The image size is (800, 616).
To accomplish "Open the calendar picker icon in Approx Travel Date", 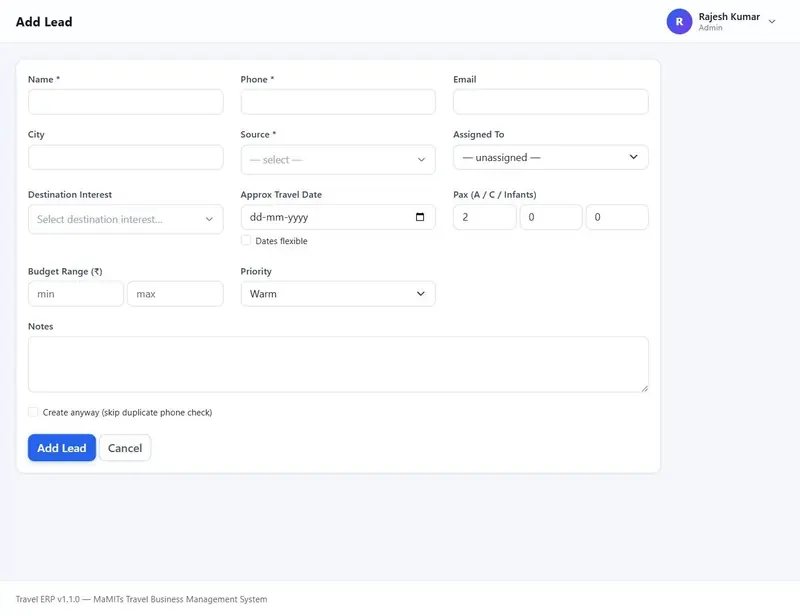I will [420, 217].
